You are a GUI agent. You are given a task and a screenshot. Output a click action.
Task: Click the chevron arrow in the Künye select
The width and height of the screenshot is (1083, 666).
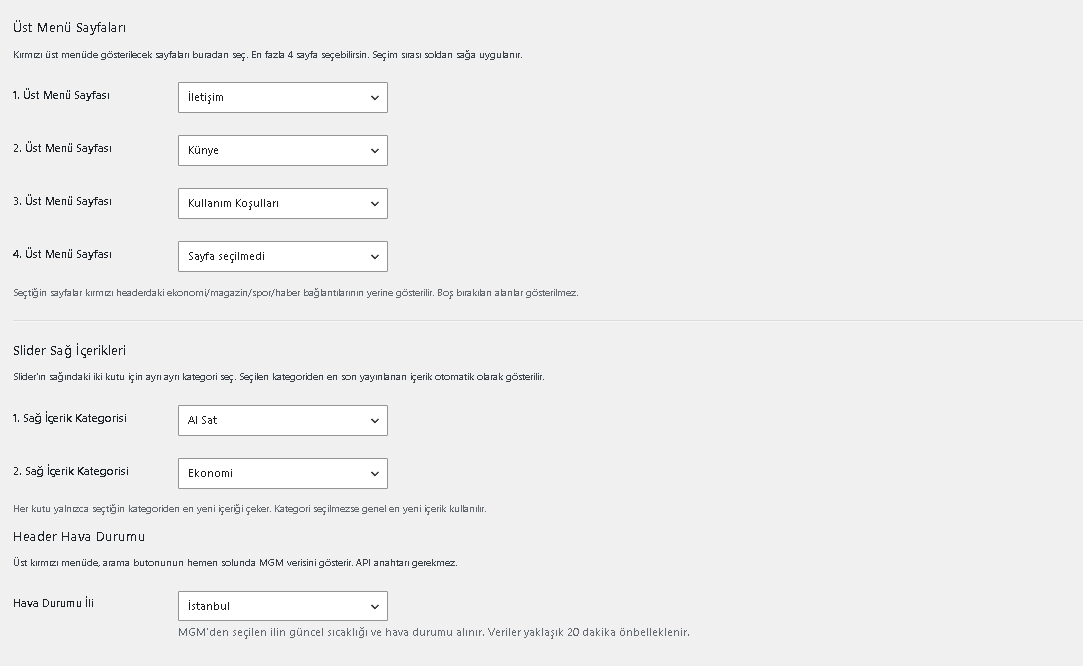374,151
